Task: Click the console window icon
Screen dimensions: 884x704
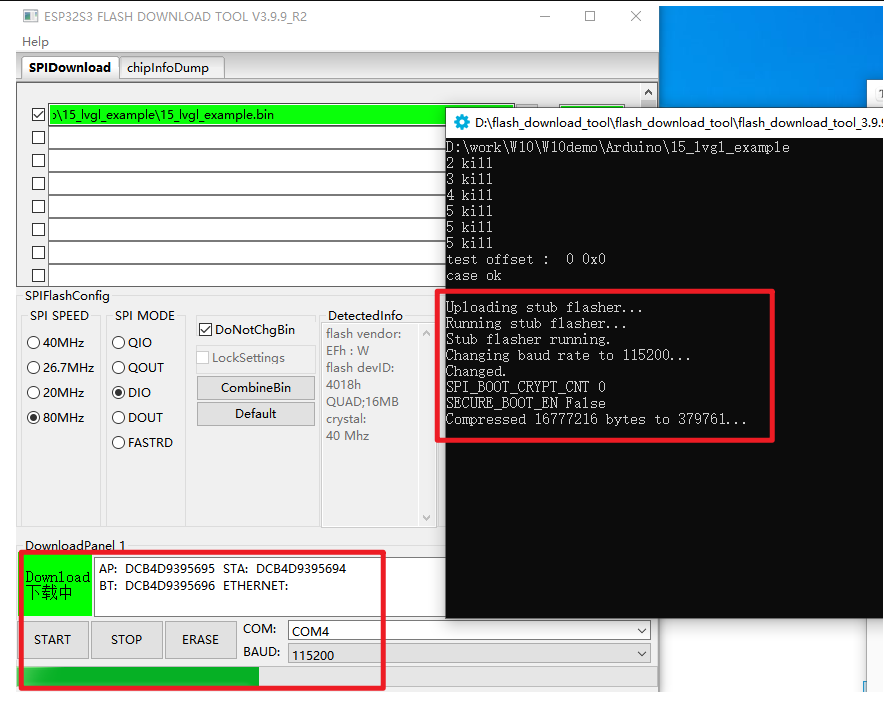Action: 461,122
